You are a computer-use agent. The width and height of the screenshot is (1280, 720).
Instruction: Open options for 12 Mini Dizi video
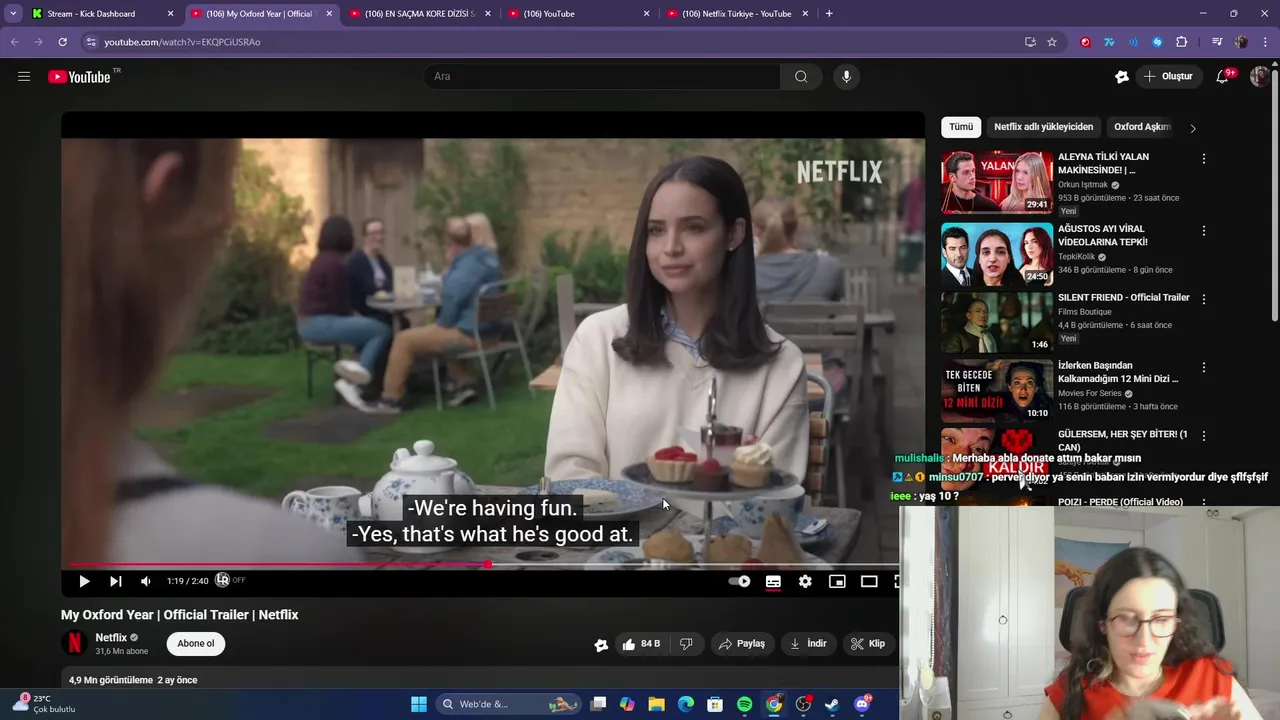coord(1204,368)
